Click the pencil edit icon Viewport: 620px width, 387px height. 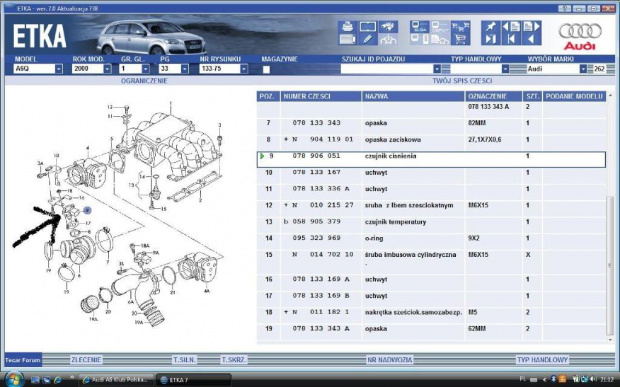pos(367,39)
